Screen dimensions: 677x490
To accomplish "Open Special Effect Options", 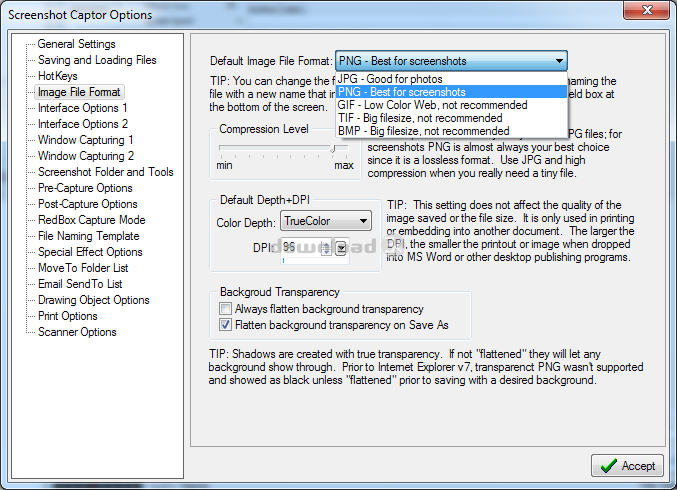I will (90, 252).
